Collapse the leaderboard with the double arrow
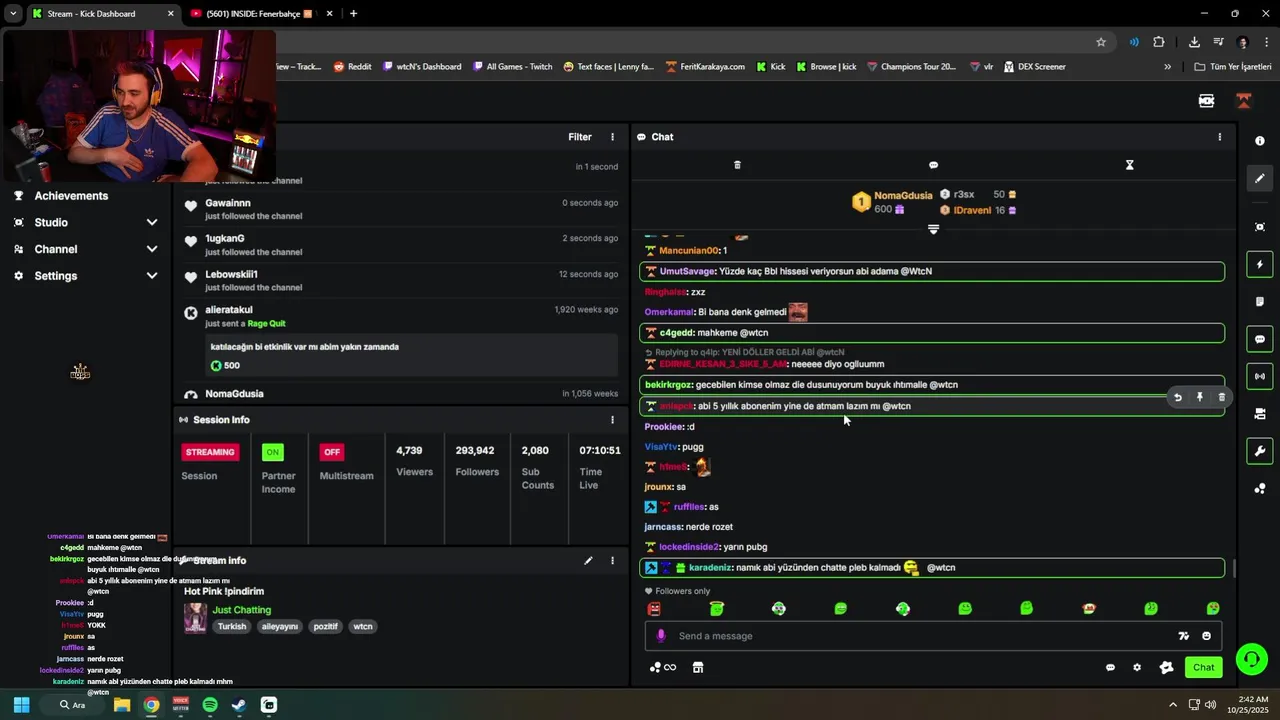Viewport: 1280px width, 720px height. point(933,229)
